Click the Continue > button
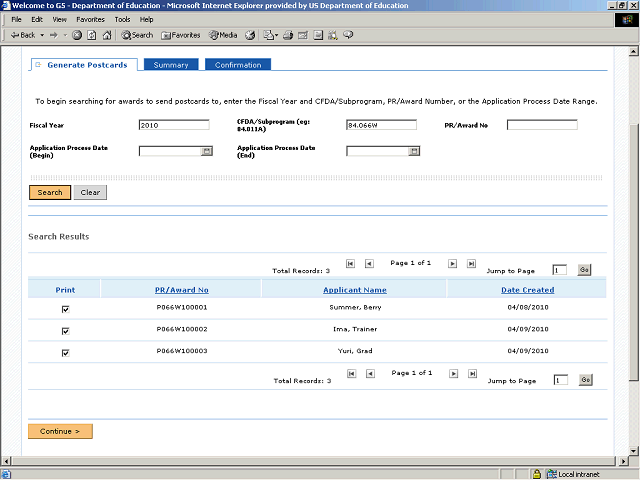Viewport: 640px width, 480px height. 60,431
